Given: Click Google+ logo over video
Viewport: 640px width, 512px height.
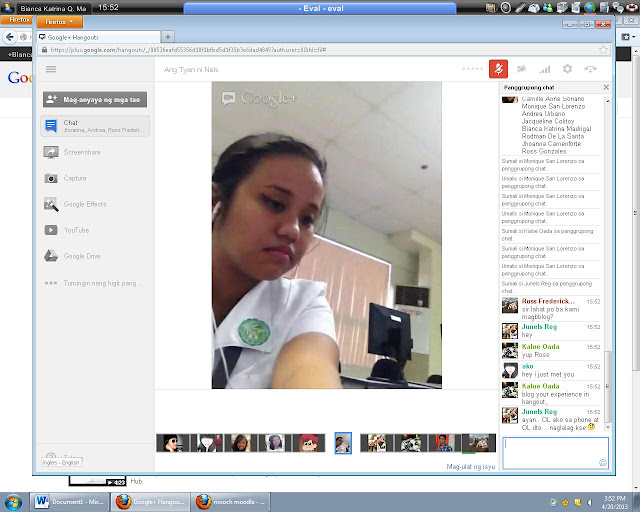Looking at the screenshot, I should click(x=259, y=98).
